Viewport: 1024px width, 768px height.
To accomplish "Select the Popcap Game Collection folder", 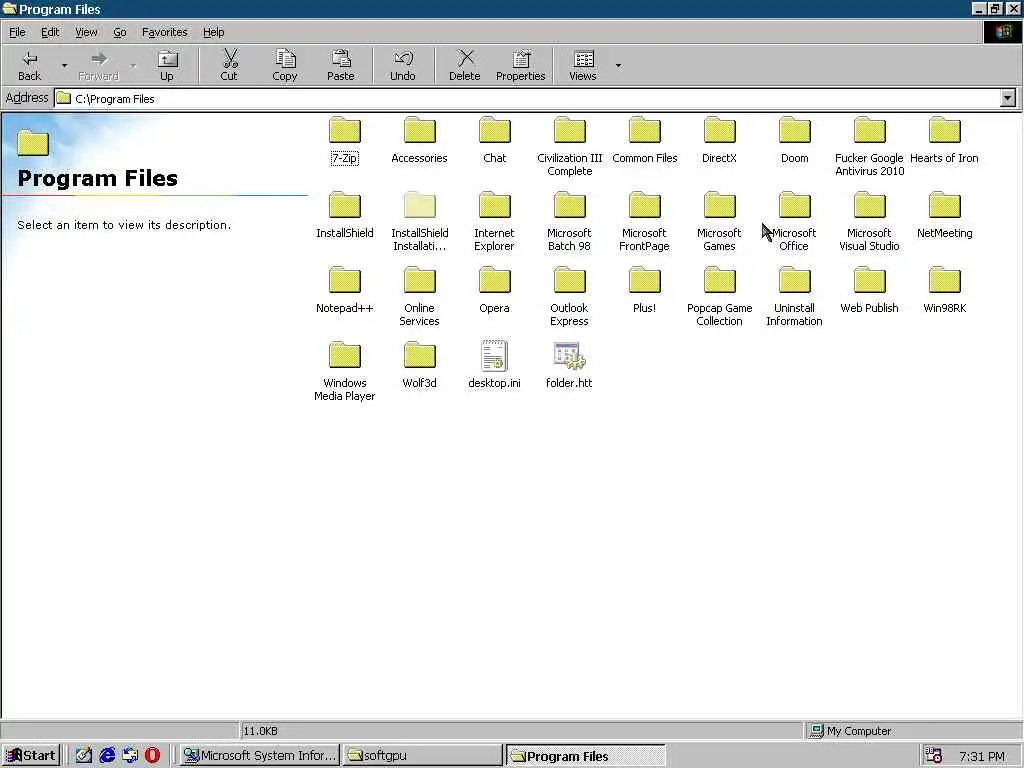I will click(x=720, y=296).
